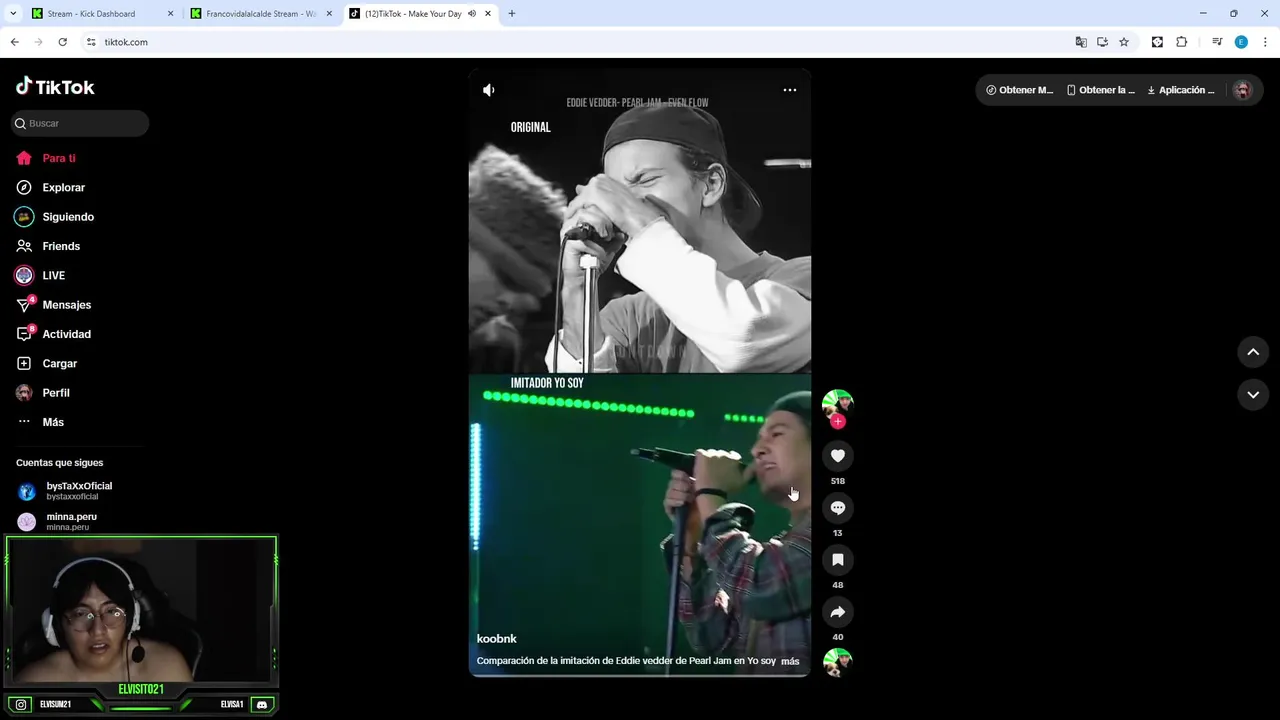The width and height of the screenshot is (1280, 720).
Task: Click the tiktok.com address bar
Action: (x=580, y=42)
